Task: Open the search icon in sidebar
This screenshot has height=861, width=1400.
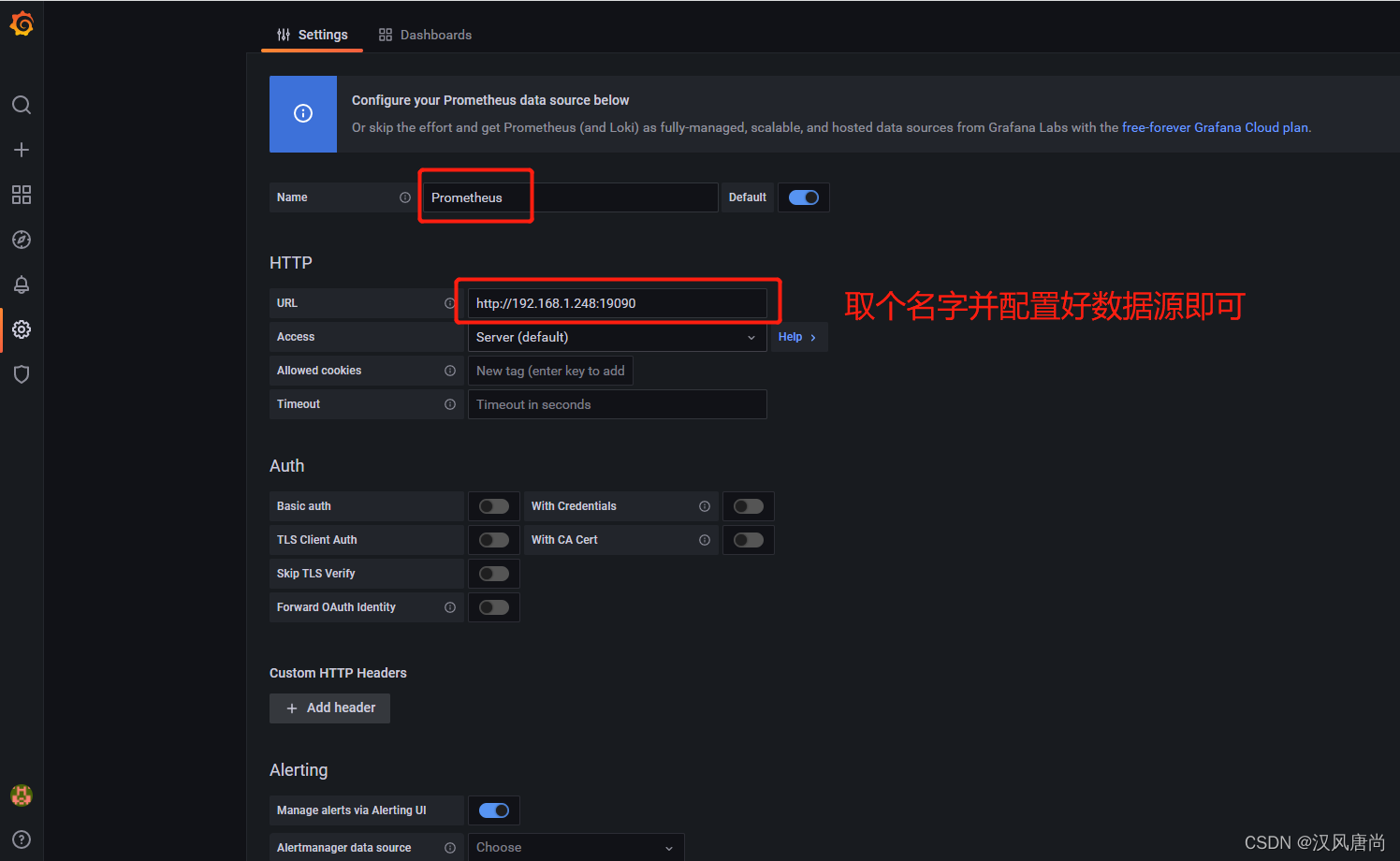Action: coord(22,105)
